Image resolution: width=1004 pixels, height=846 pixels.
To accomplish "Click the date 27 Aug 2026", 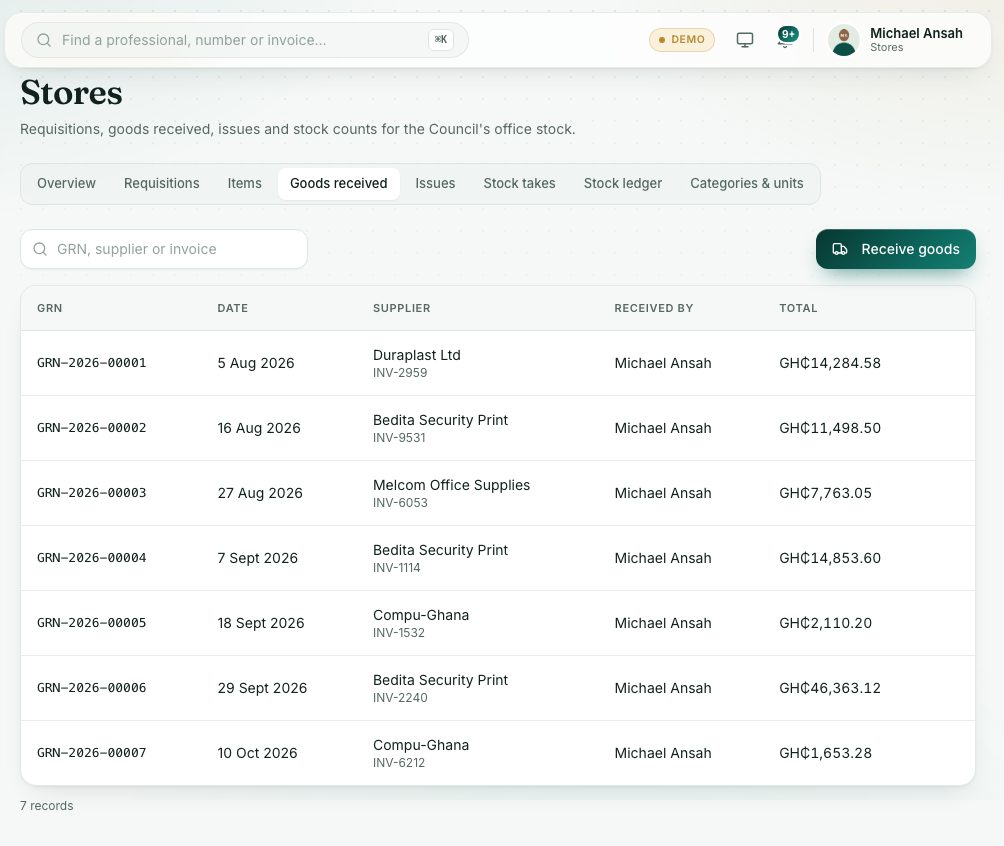I will pos(260,493).
